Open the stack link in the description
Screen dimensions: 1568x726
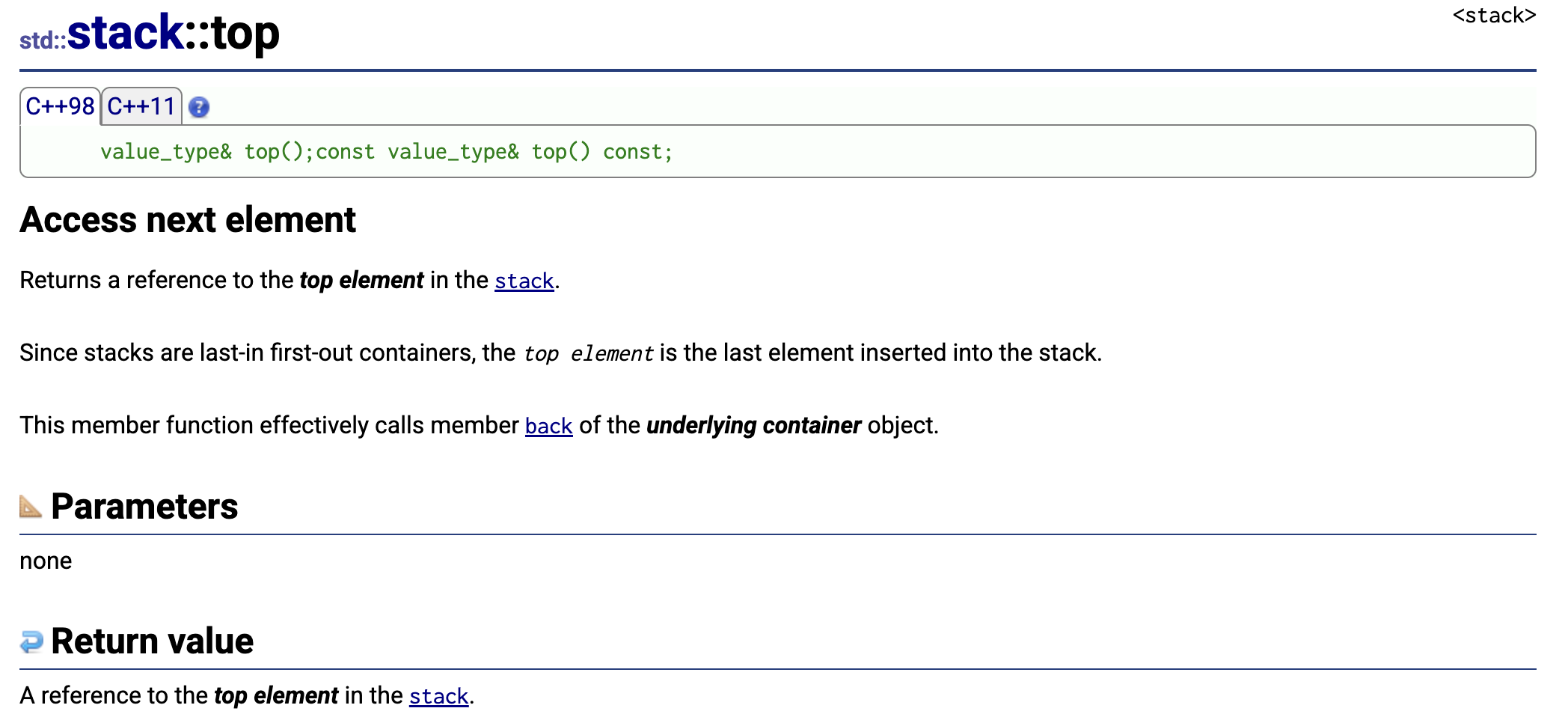coord(524,281)
